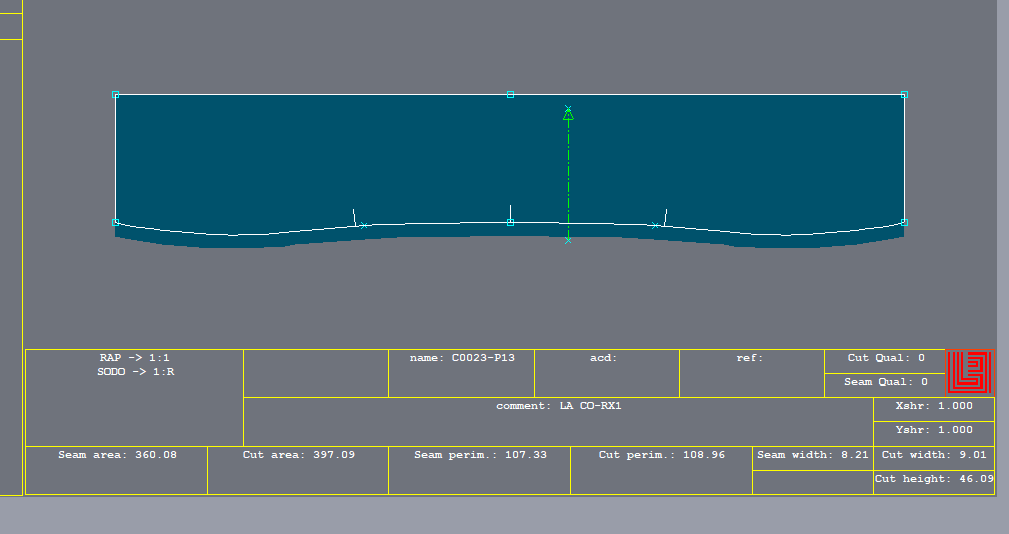Click the grain line's bottom end cross
Viewport: 1009px width, 534px height.
pos(568,240)
